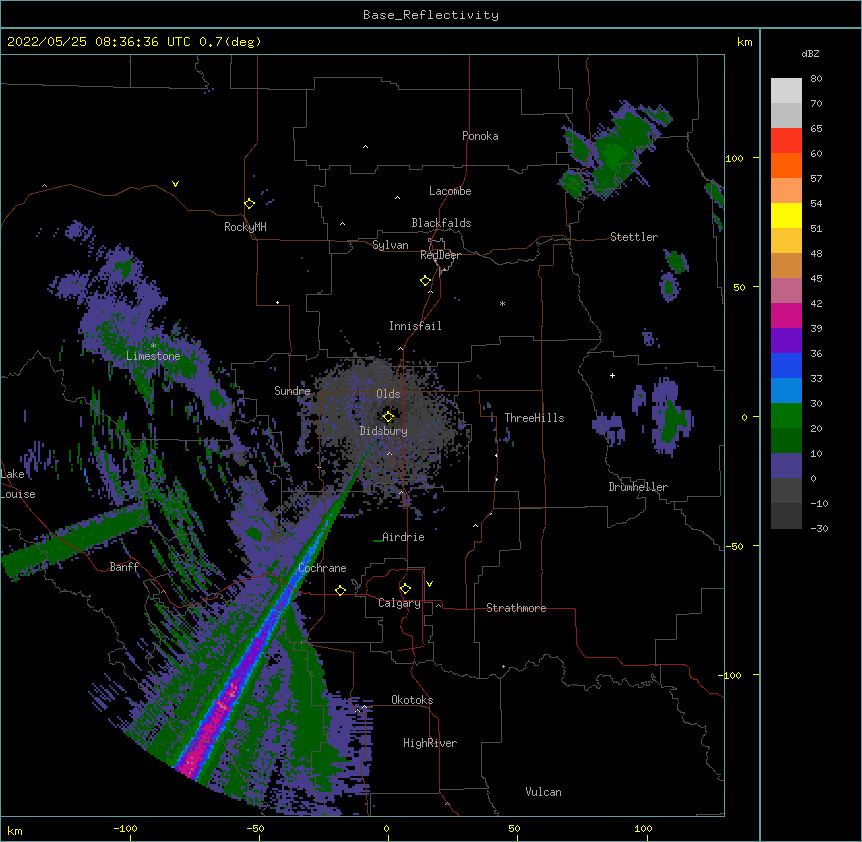Click the yellow diamond marker below Cochrane
Image resolution: width=862 pixels, height=842 pixels.
coord(340,590)
